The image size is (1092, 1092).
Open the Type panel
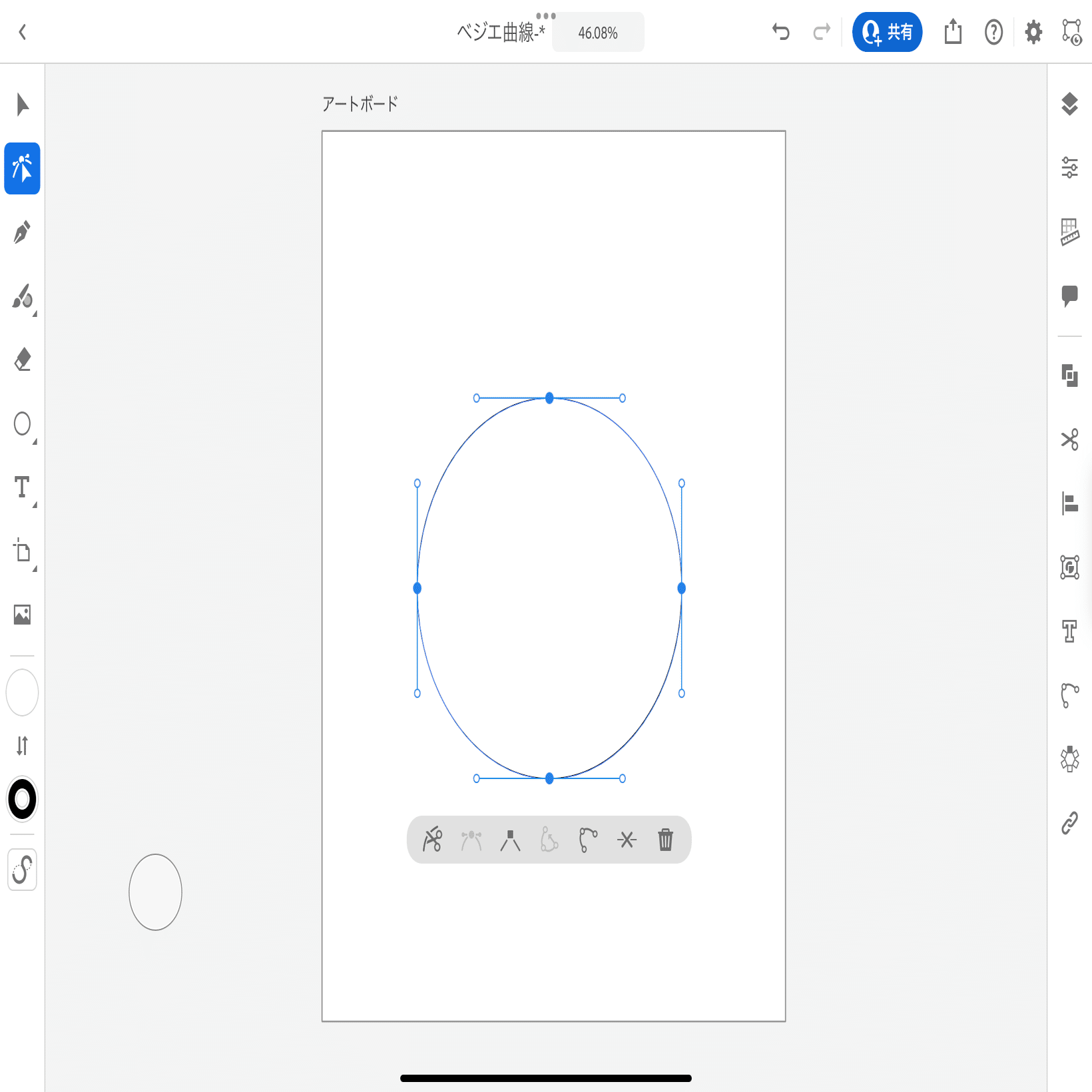(1069, 631)
